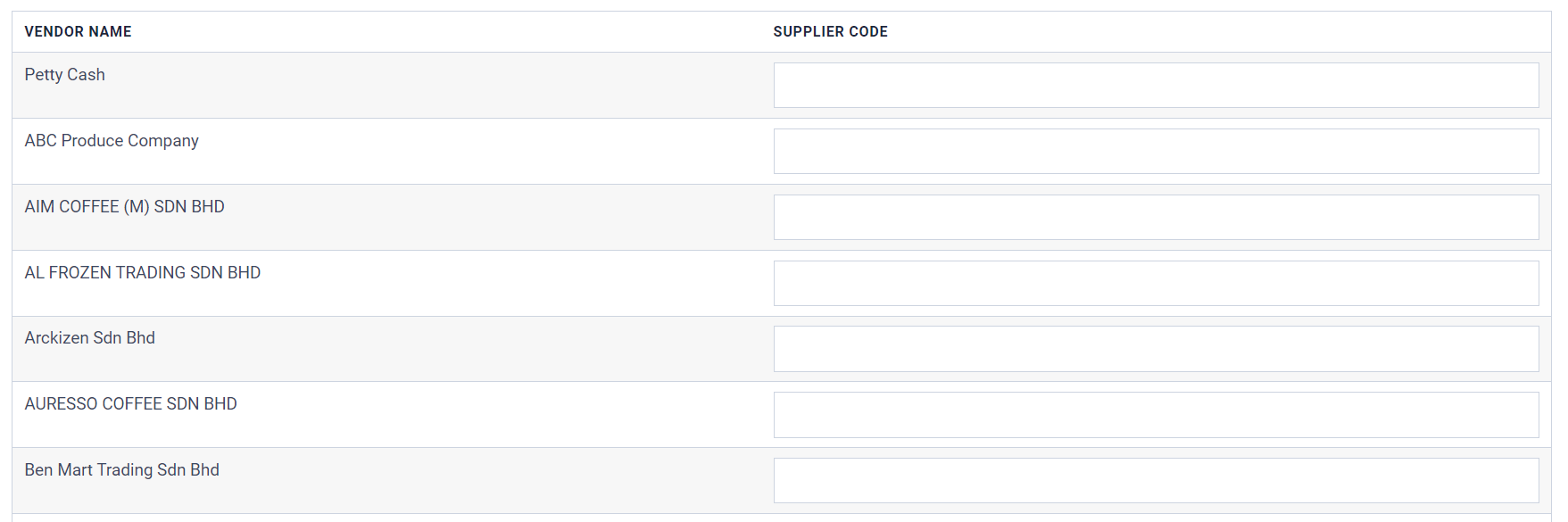The image size is (1568, 522).
Task: Click the AIM COFFEE (M) SDN BHD name
Action: [x=125, y=206]
